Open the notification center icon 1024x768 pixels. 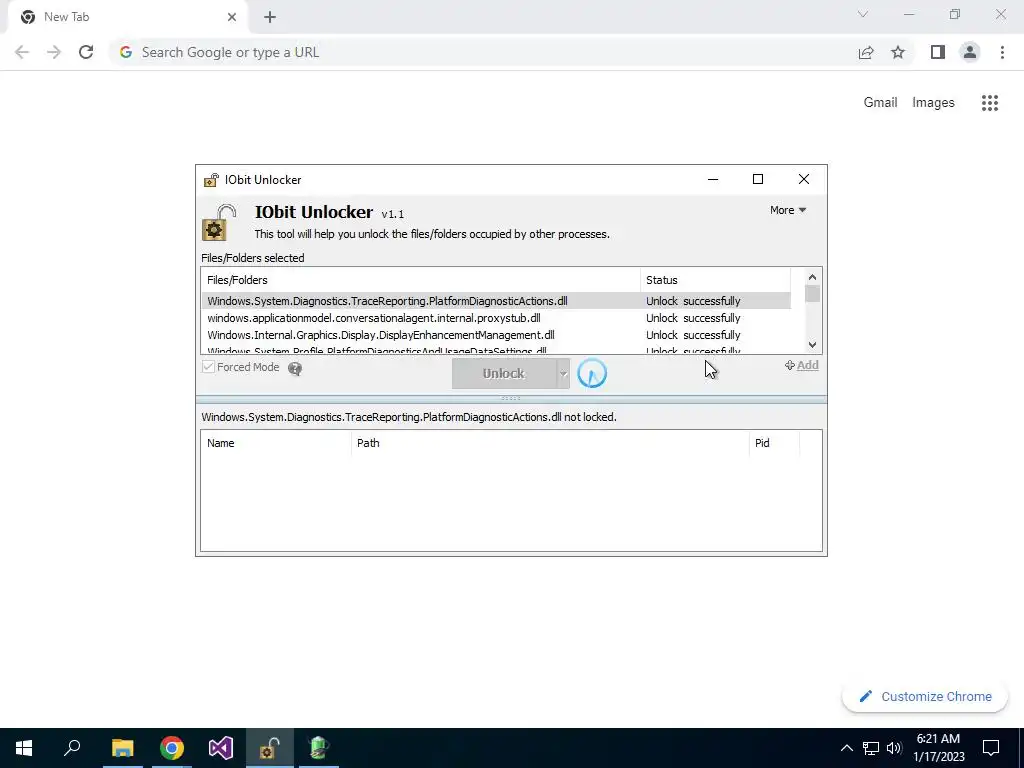pos(991,748)
